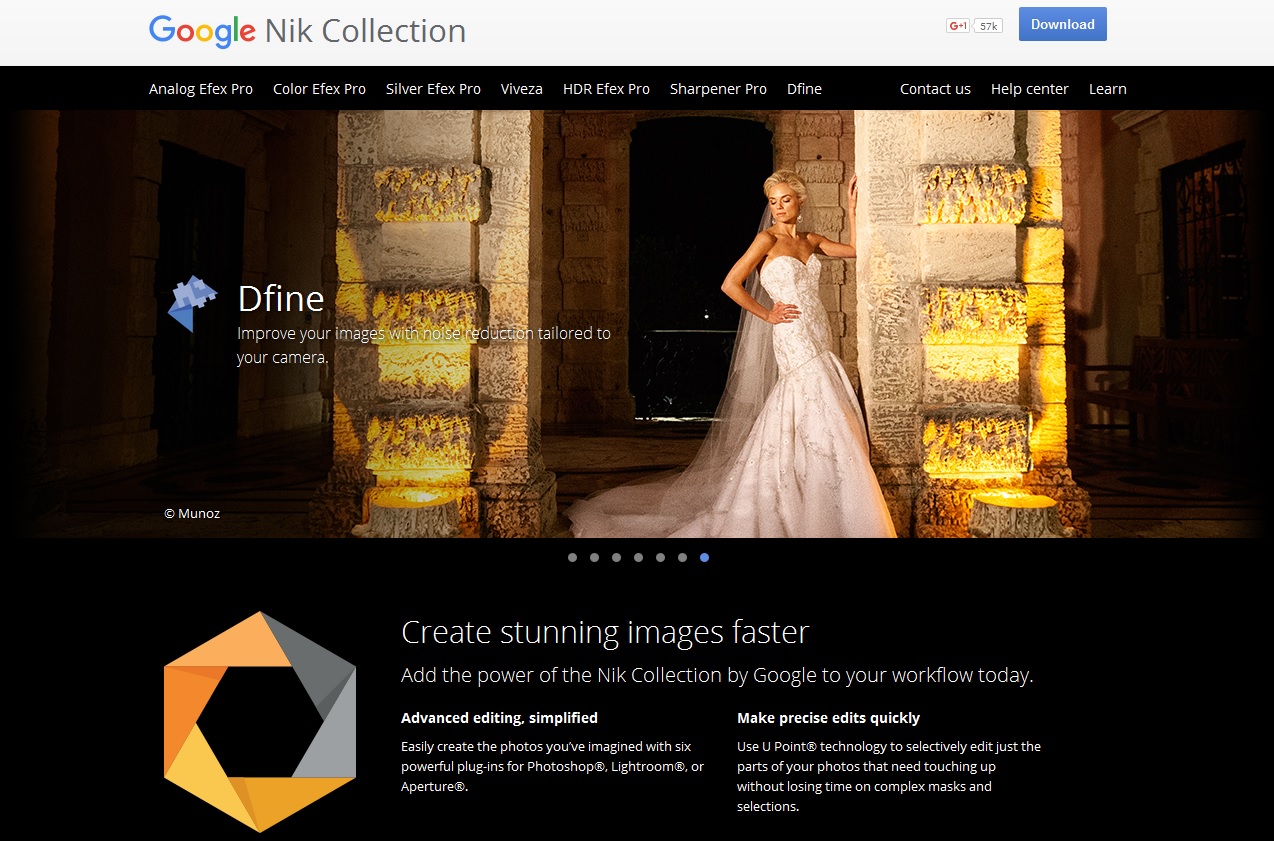Click the active blue seventh carousel dot

click(704, 558)
